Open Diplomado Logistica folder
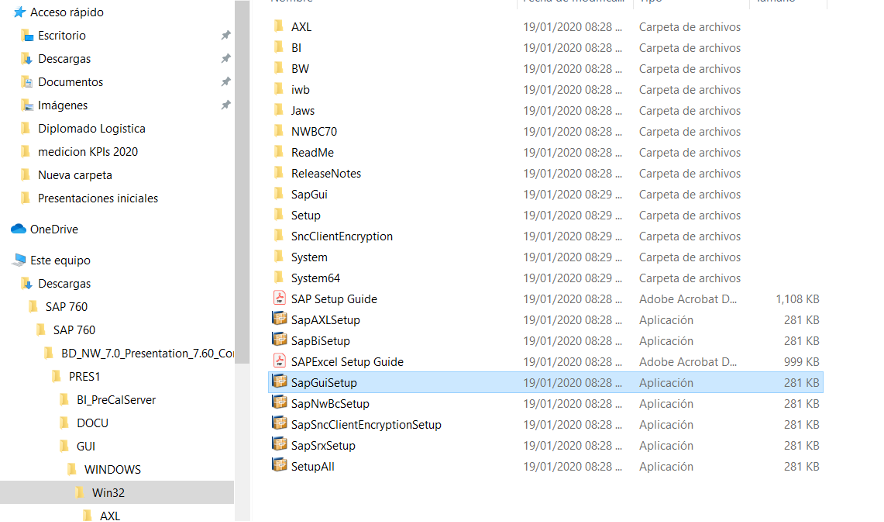This screenshot has height=522, width=884. pos(91,128)
